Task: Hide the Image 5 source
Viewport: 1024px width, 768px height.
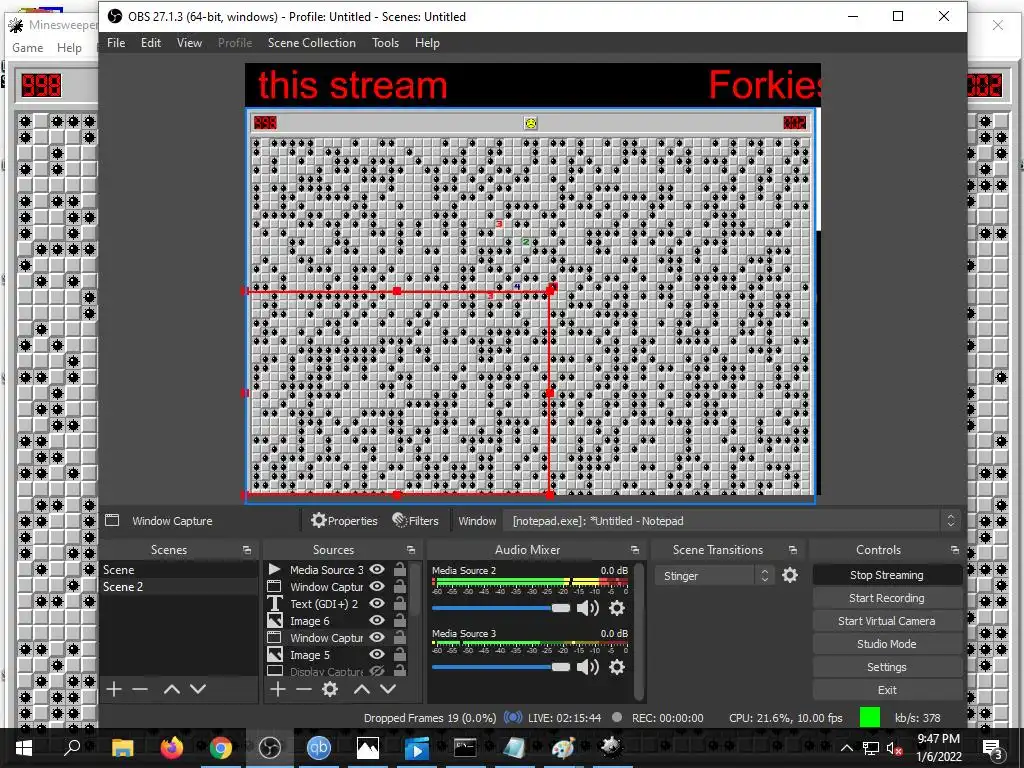Action: click(377, 654)
